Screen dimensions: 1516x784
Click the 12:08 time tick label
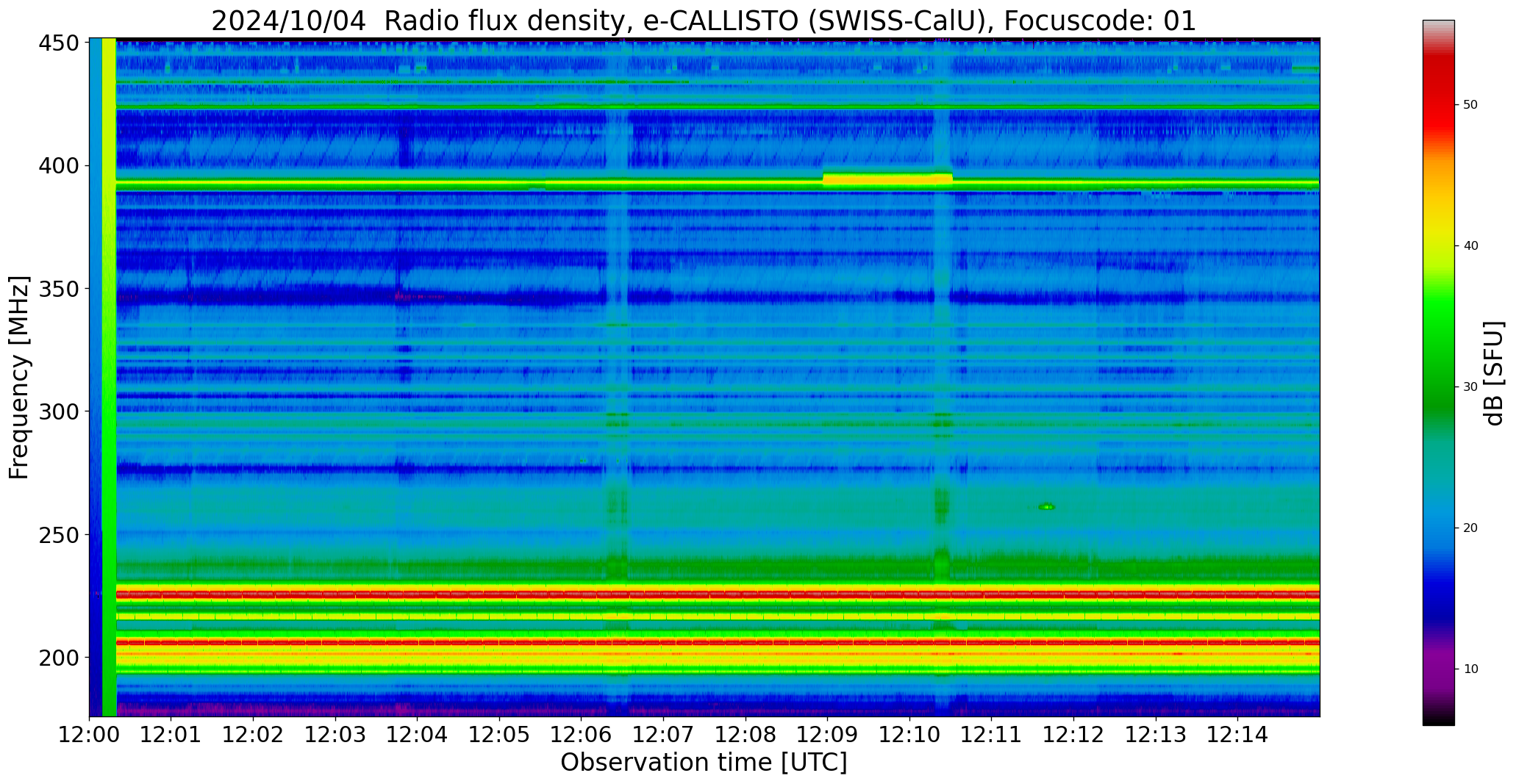coord(746,735)
